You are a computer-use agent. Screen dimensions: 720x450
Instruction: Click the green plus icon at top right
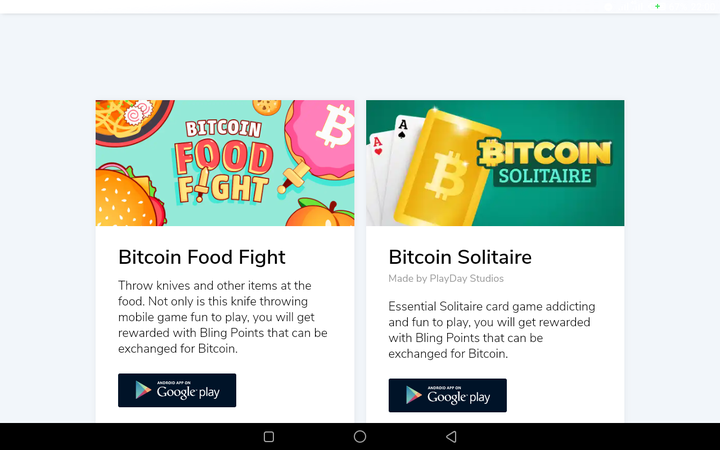pos(657,6)
